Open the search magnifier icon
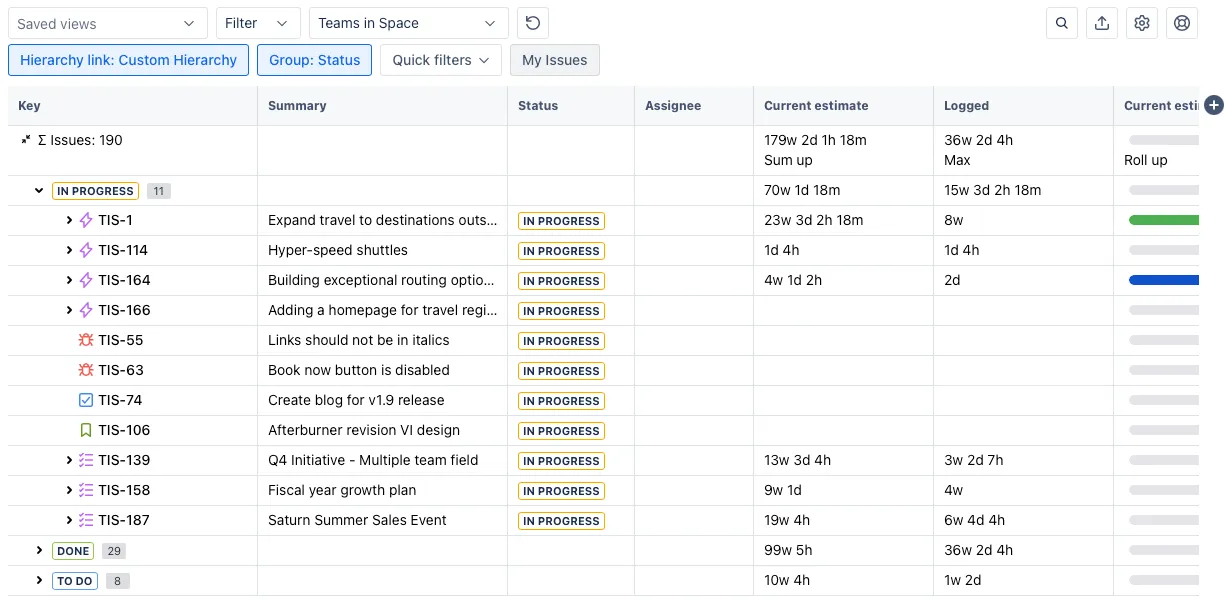The width and height of the screenshot is (1227, 609). coord(1062,23)
